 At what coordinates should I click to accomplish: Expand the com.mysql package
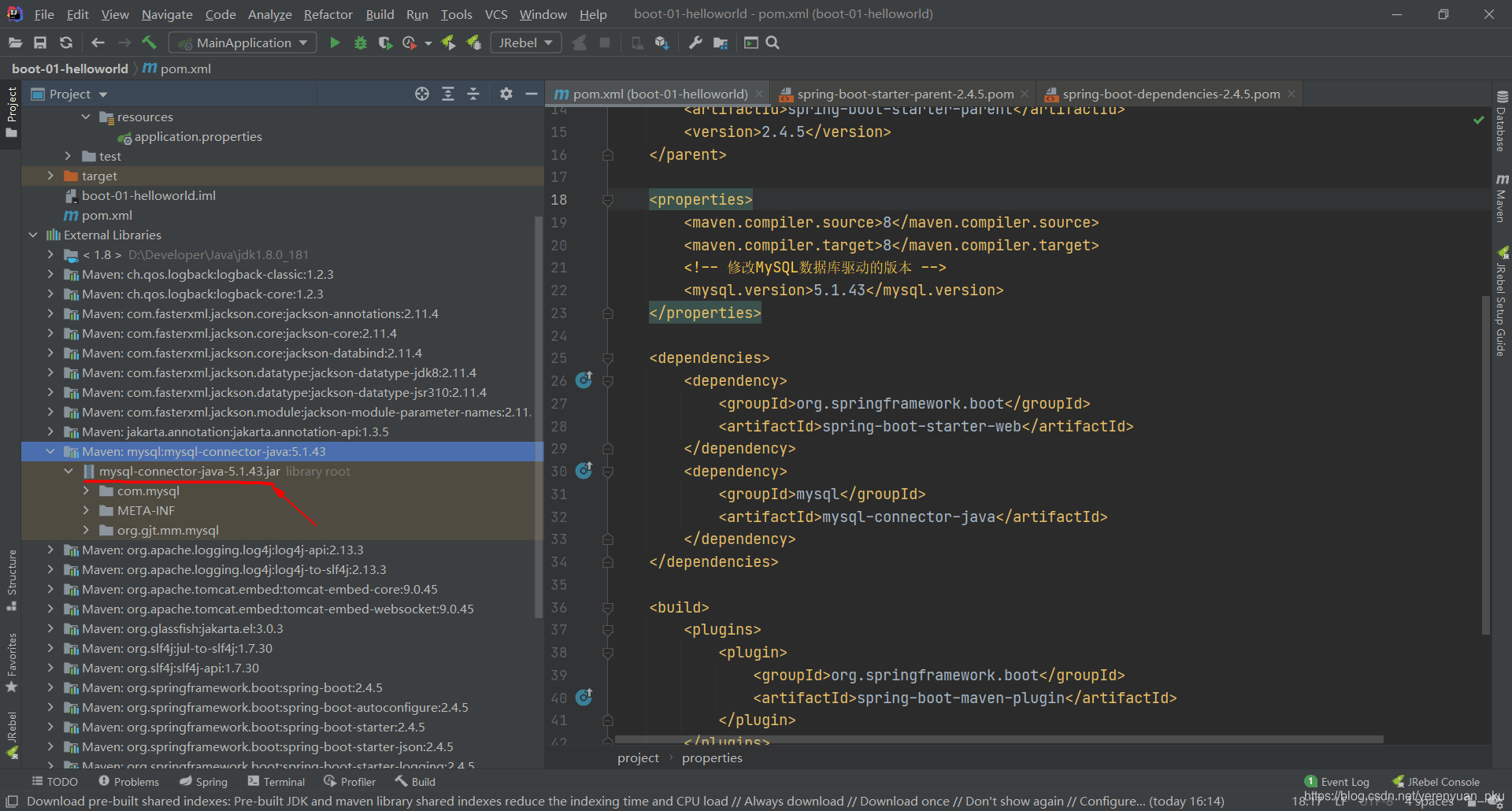pyautogui.click(x=86, y=491)
